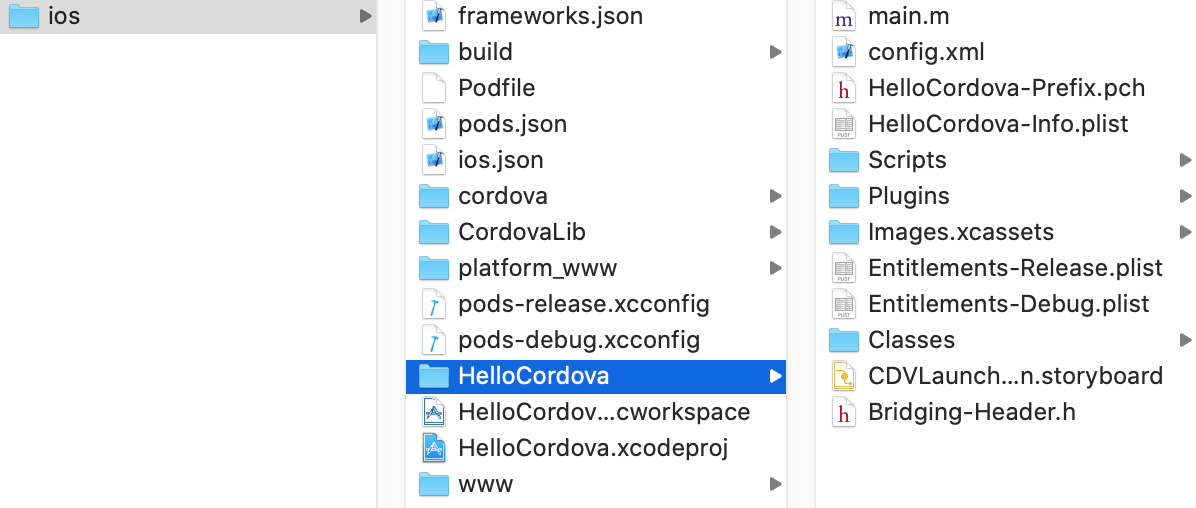
Task: Click the HelloCordova-Prefix.pch header icon
Action: tap(844, 88)
